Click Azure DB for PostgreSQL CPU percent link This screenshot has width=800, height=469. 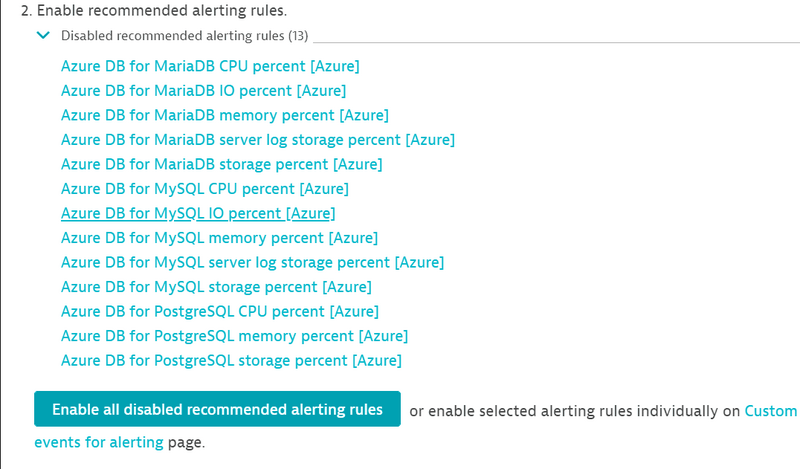coord(219,311)
